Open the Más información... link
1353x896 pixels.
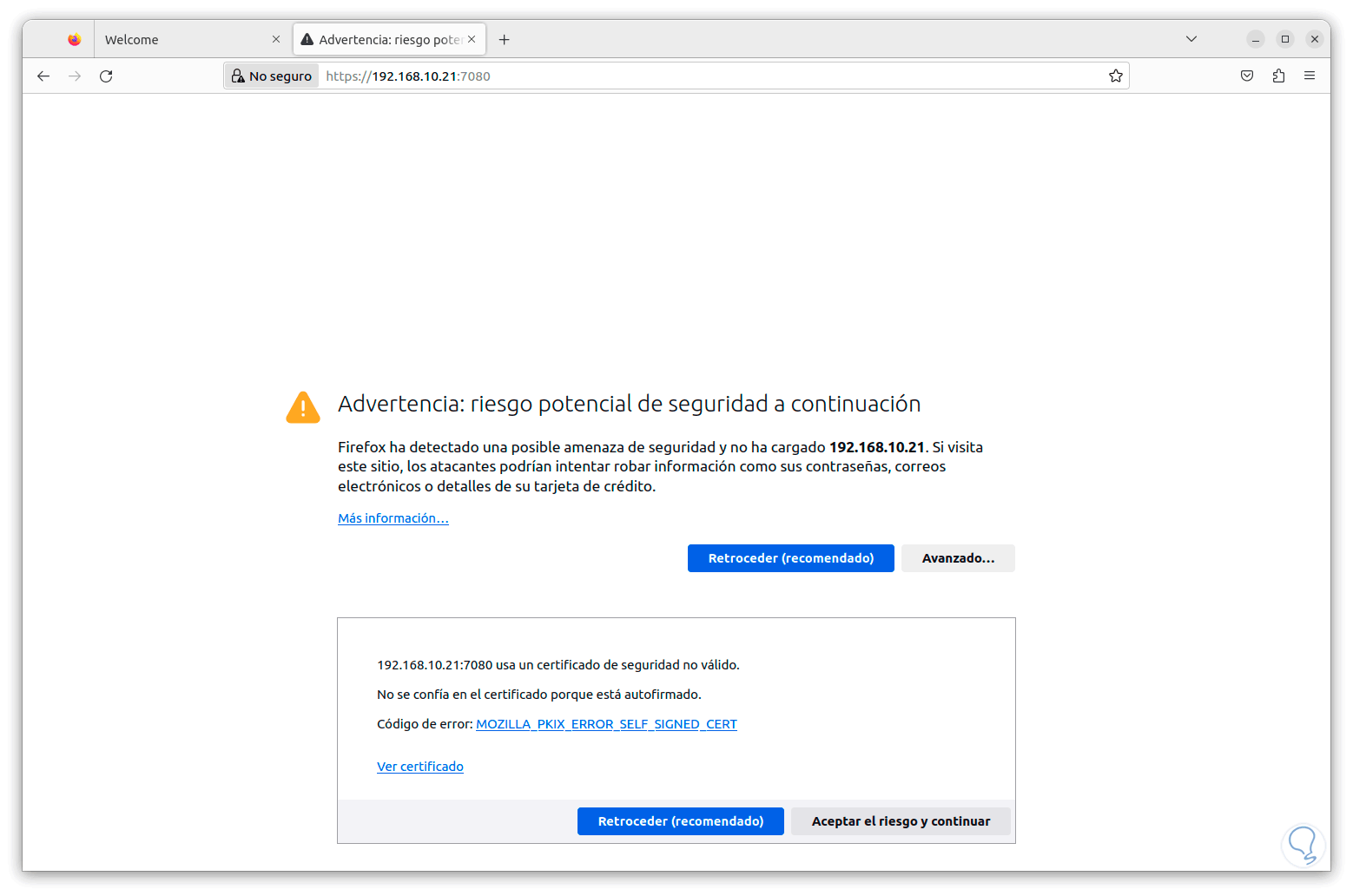pyautogui.click(x=393, y=518)
